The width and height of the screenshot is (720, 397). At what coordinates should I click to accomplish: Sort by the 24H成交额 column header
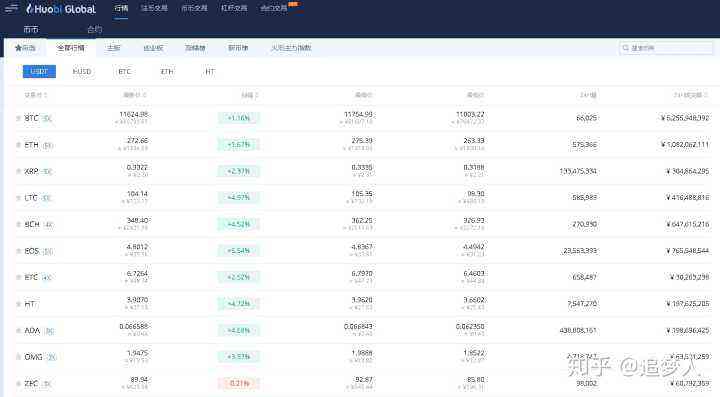691,95
